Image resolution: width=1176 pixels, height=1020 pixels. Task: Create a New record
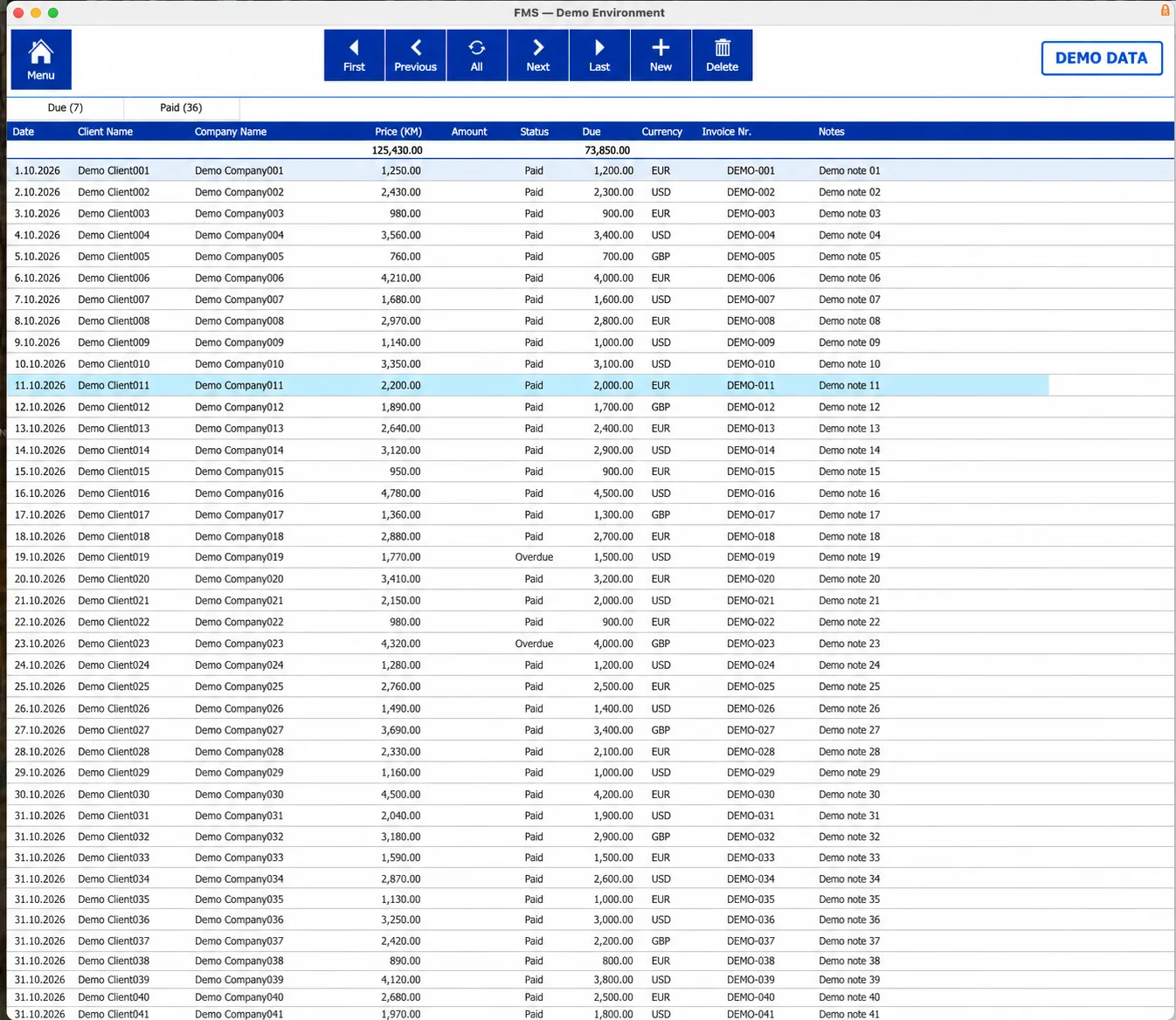(x=661, y=56)
